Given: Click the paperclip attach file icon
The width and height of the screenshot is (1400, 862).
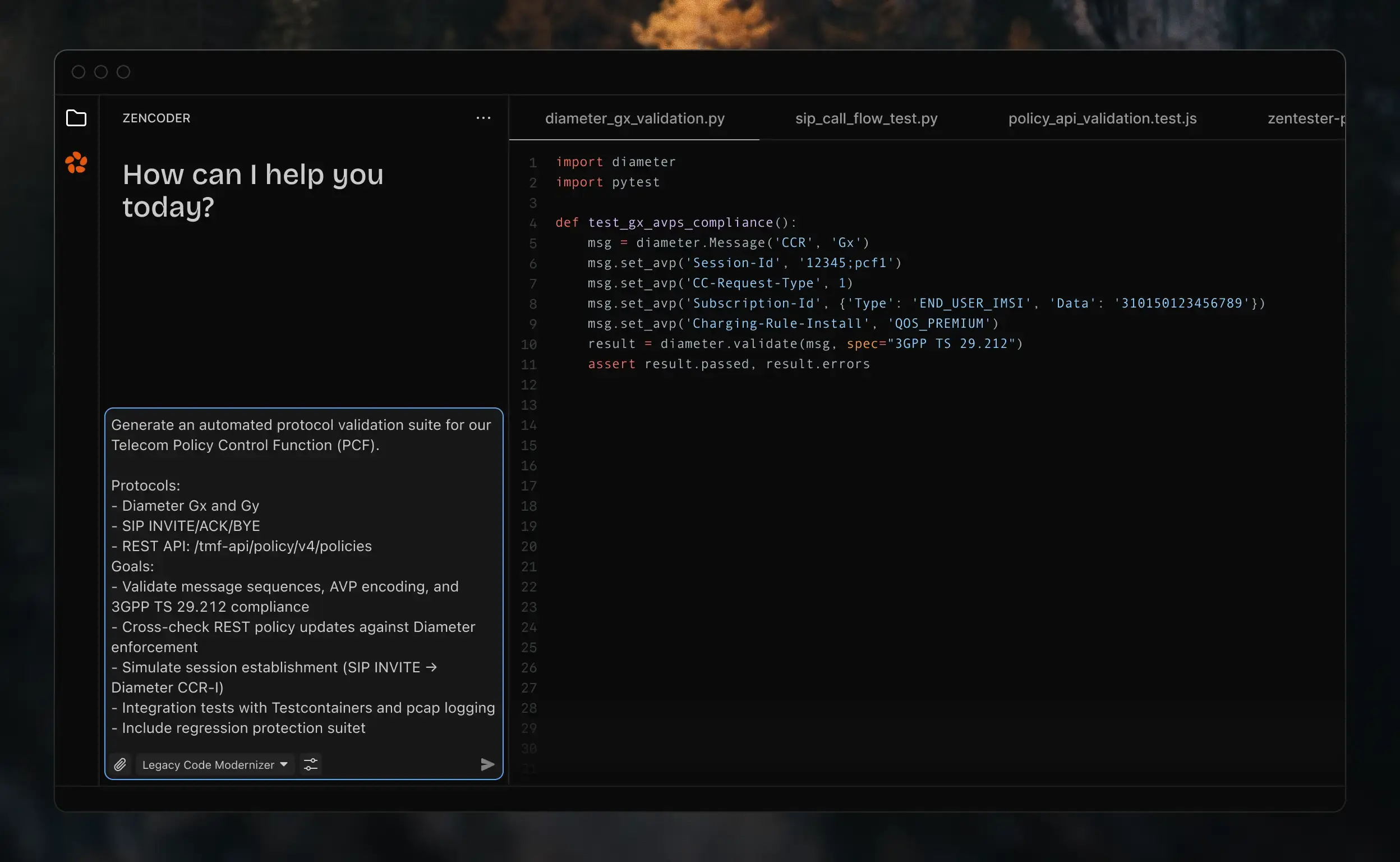Looking at the screenshot, I should pos(120,764).
